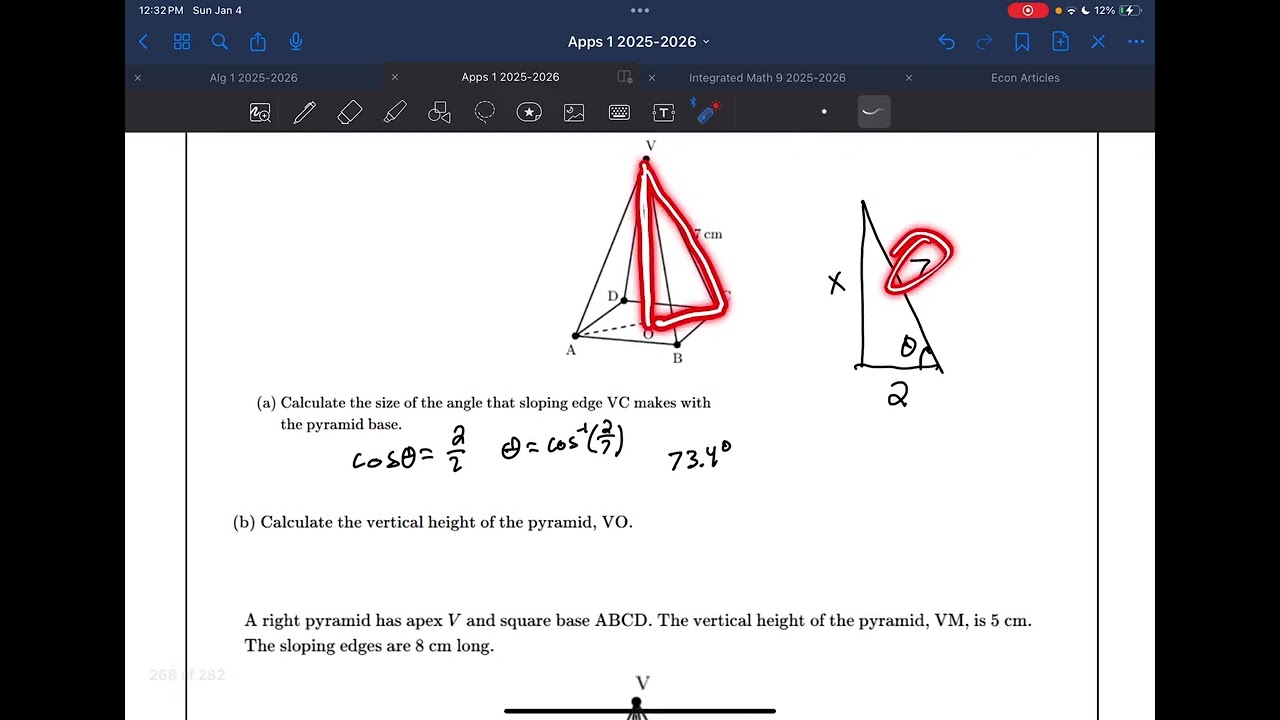
Task: Tap the handwritten x beside the triangle
Action: pyautogui.click(x=836, y=284)
